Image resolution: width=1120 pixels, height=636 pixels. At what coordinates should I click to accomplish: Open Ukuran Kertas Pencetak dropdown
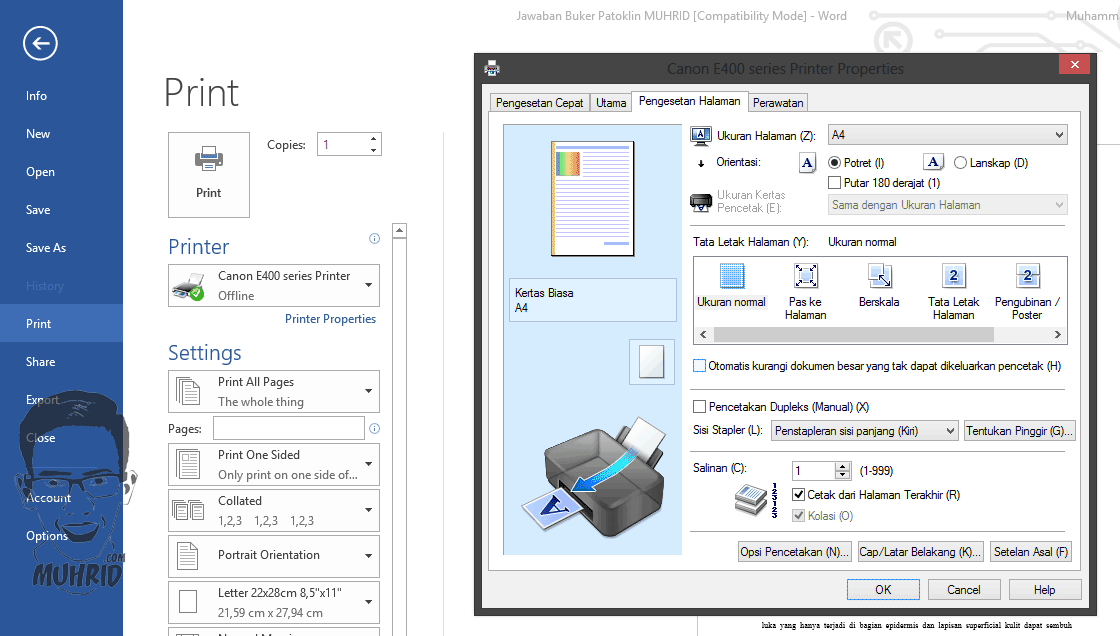948,205
